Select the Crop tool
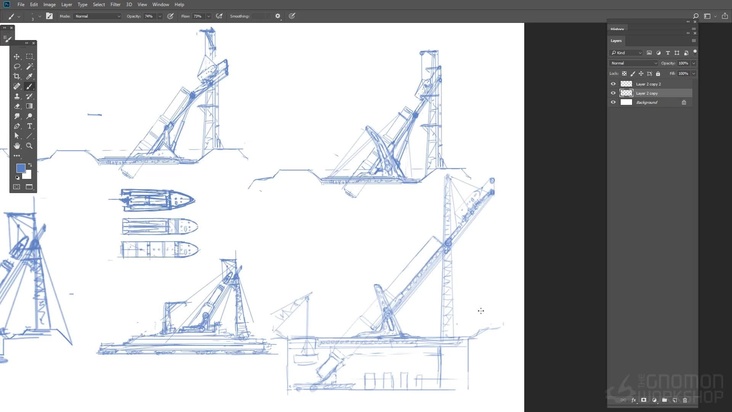732x412 pixels. click(x=17, y=76)
